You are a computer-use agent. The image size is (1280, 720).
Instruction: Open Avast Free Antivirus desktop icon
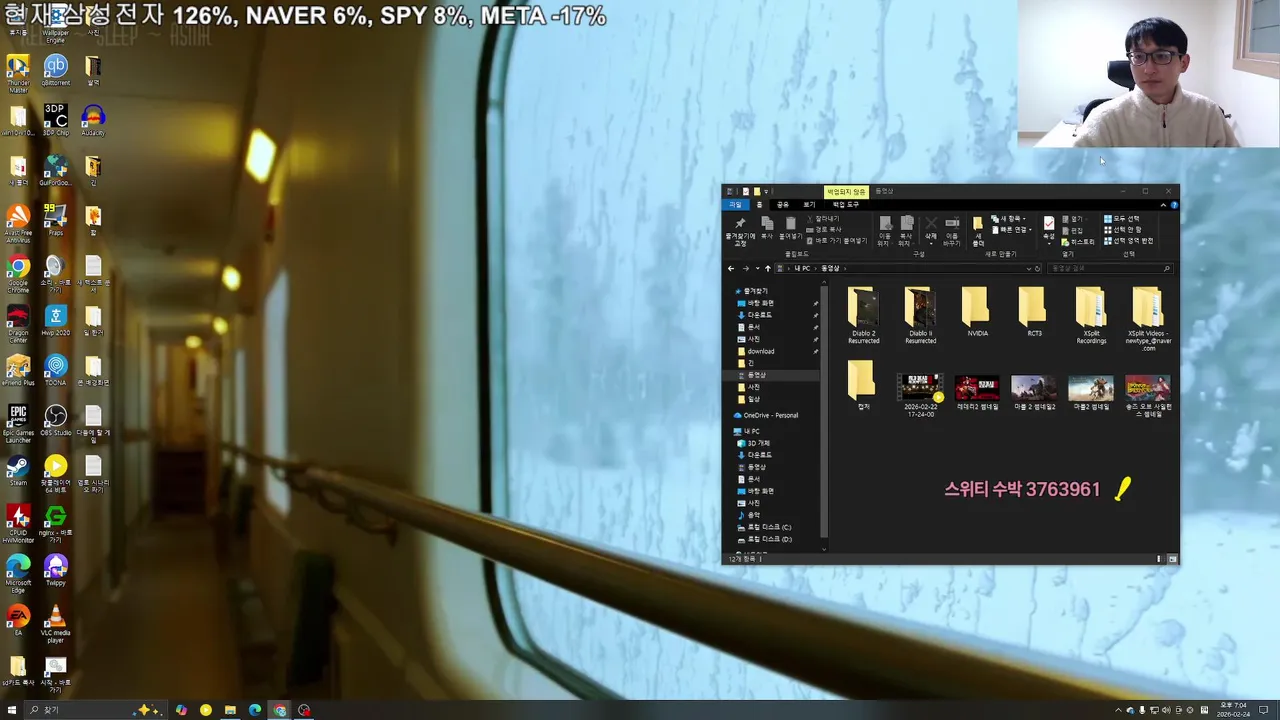click(18, 224)
